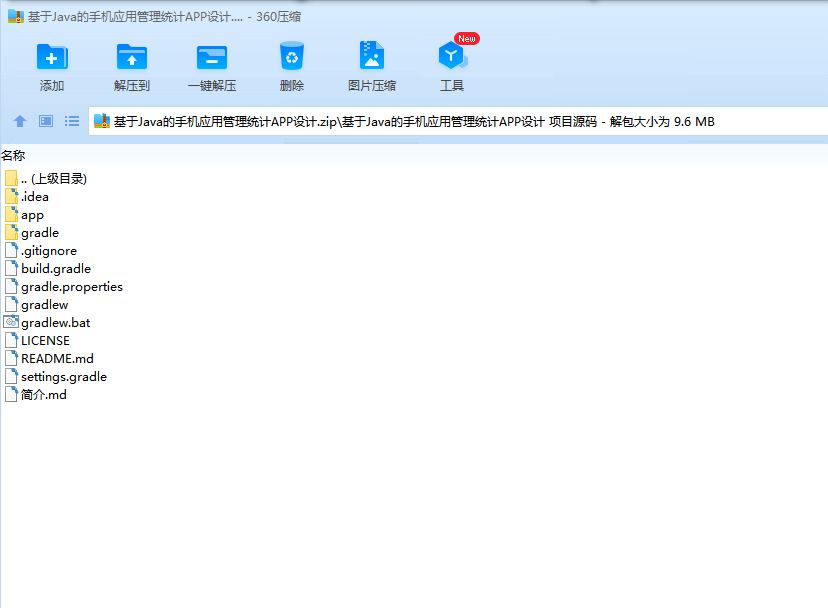
Task: Click the file icon beside 简介.md
Action: [12, 394]
